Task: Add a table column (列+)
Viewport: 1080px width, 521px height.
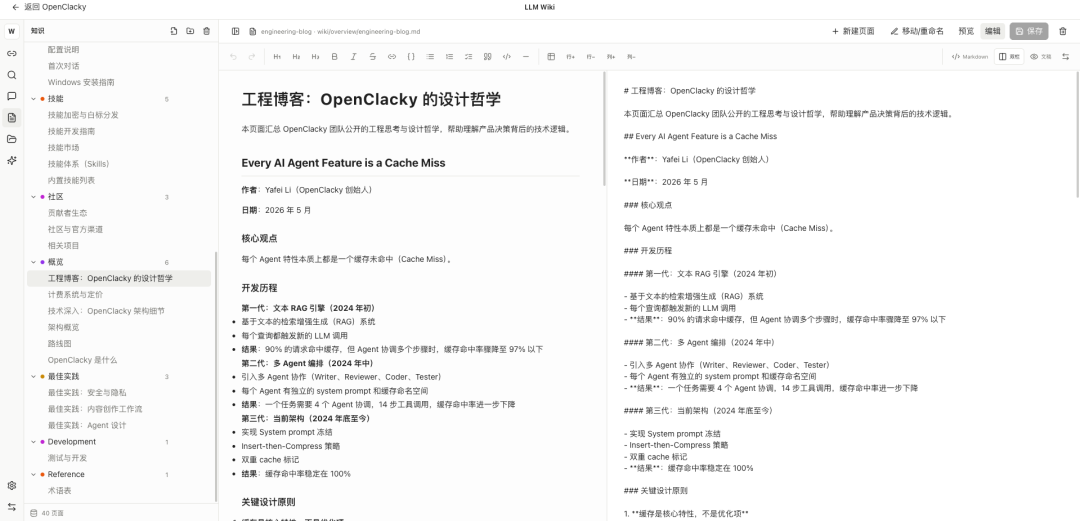Action: point(611,57)
